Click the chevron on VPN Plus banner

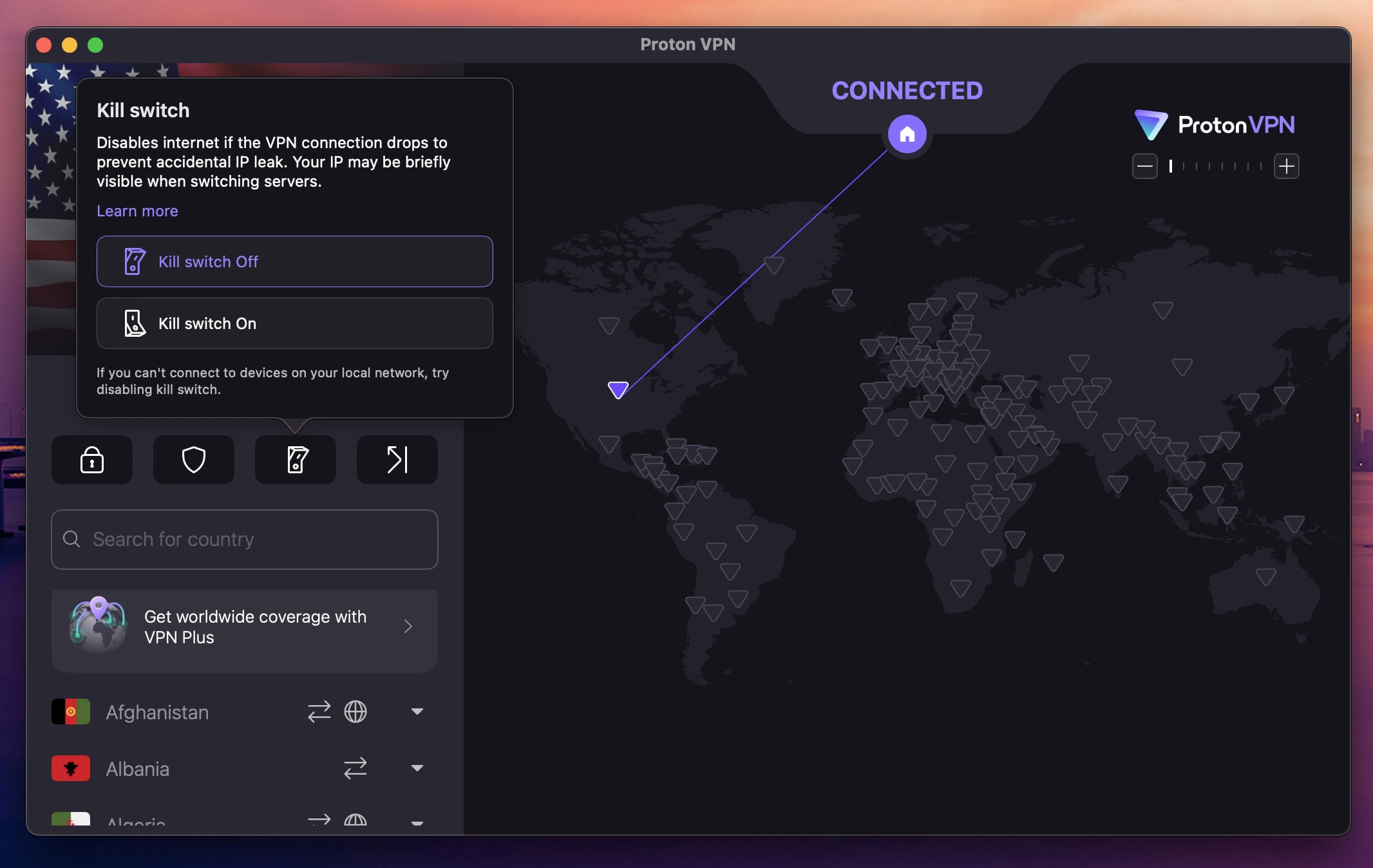(408, 627)
